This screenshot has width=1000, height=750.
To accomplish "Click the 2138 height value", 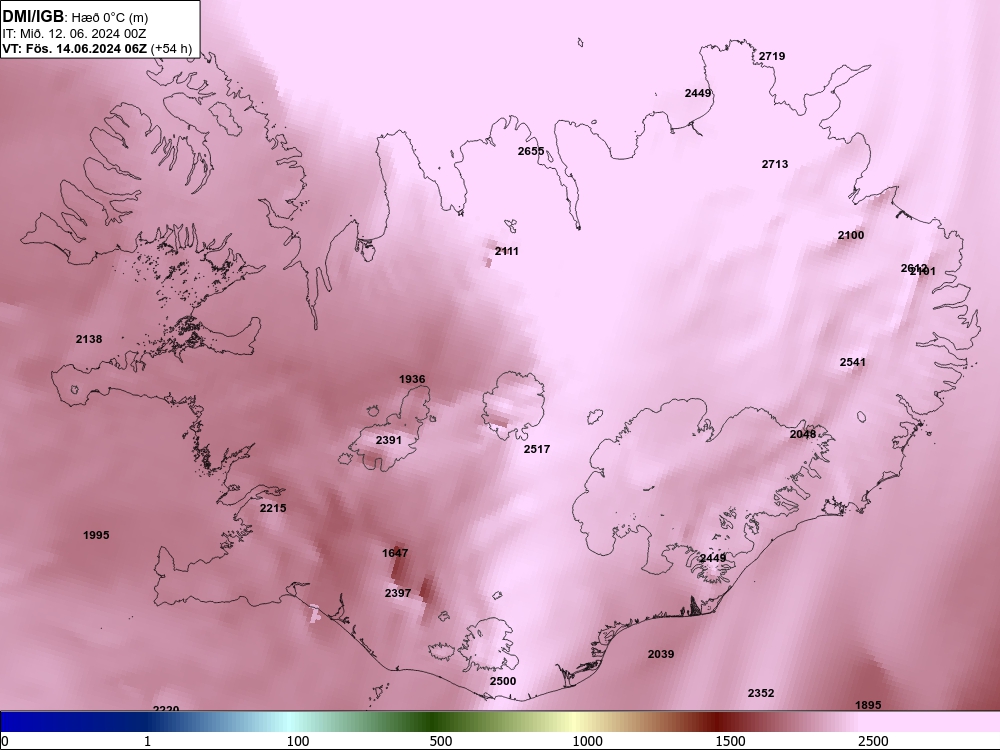I will (89, 339).
